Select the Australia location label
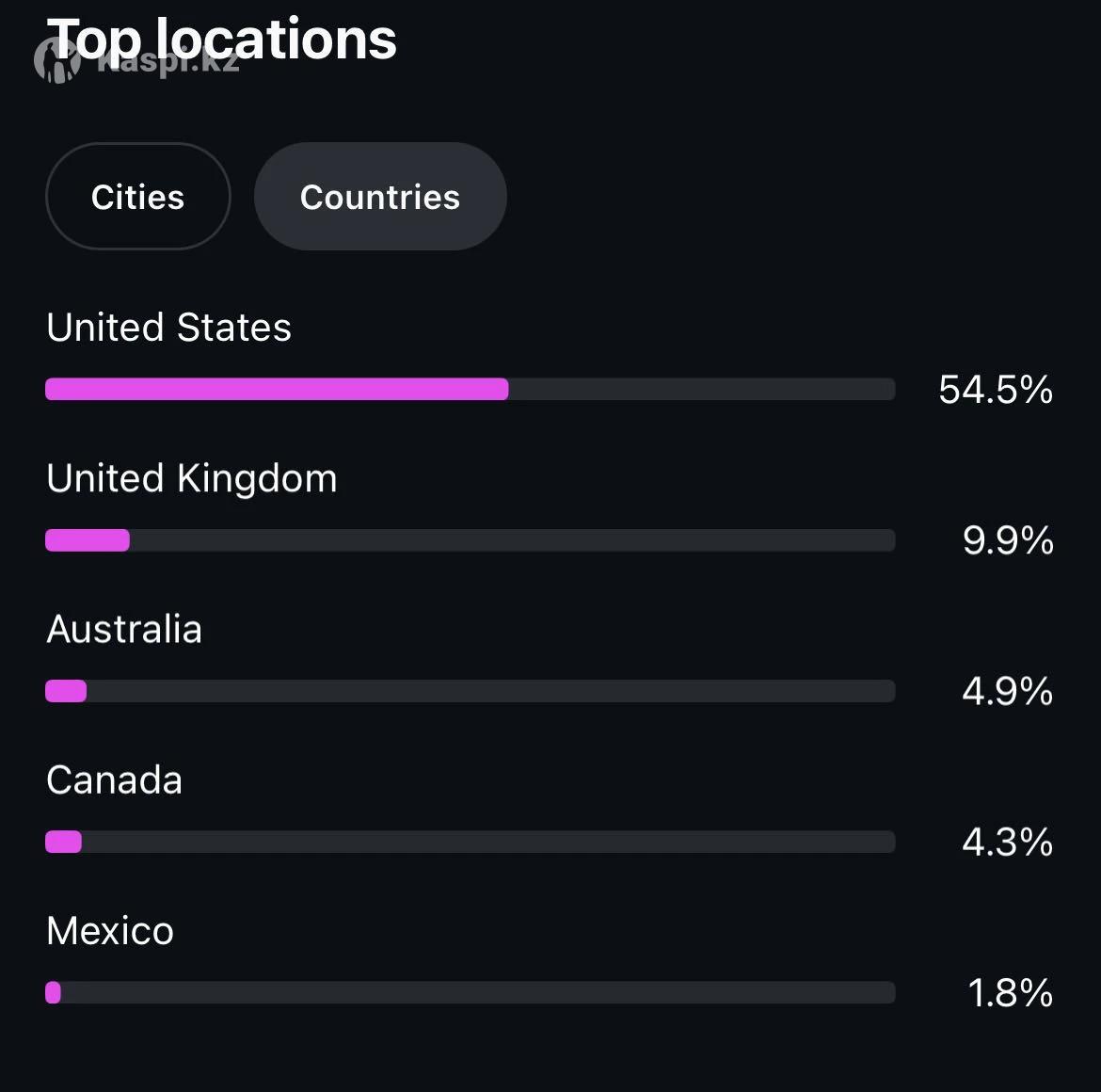1101x1092 pixels. tap(124, 629)
